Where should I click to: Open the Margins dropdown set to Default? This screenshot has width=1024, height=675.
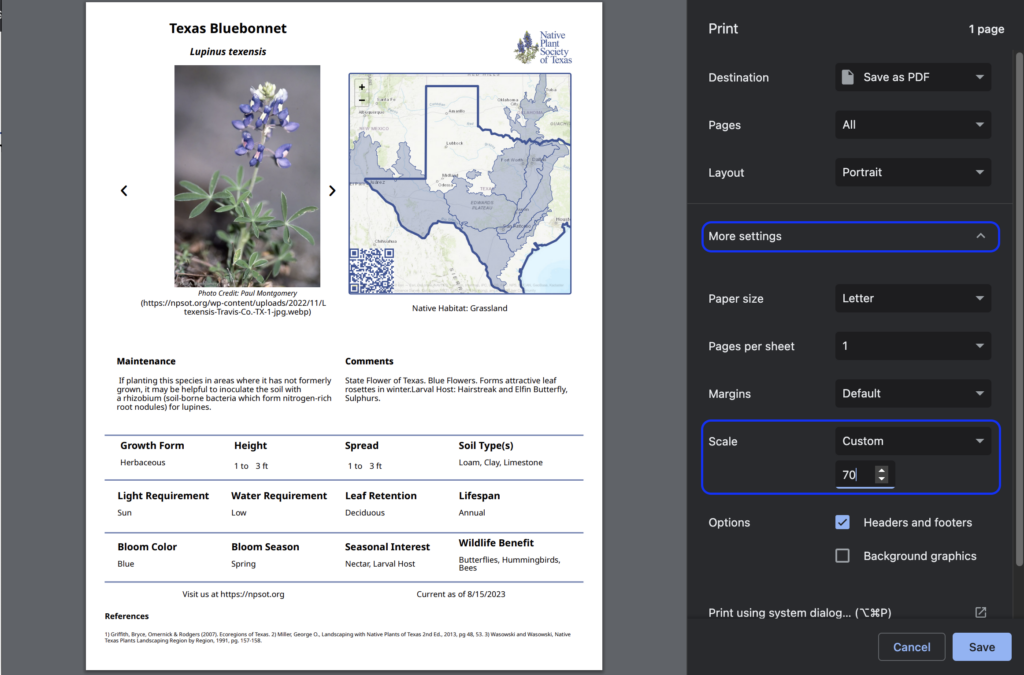912,393
